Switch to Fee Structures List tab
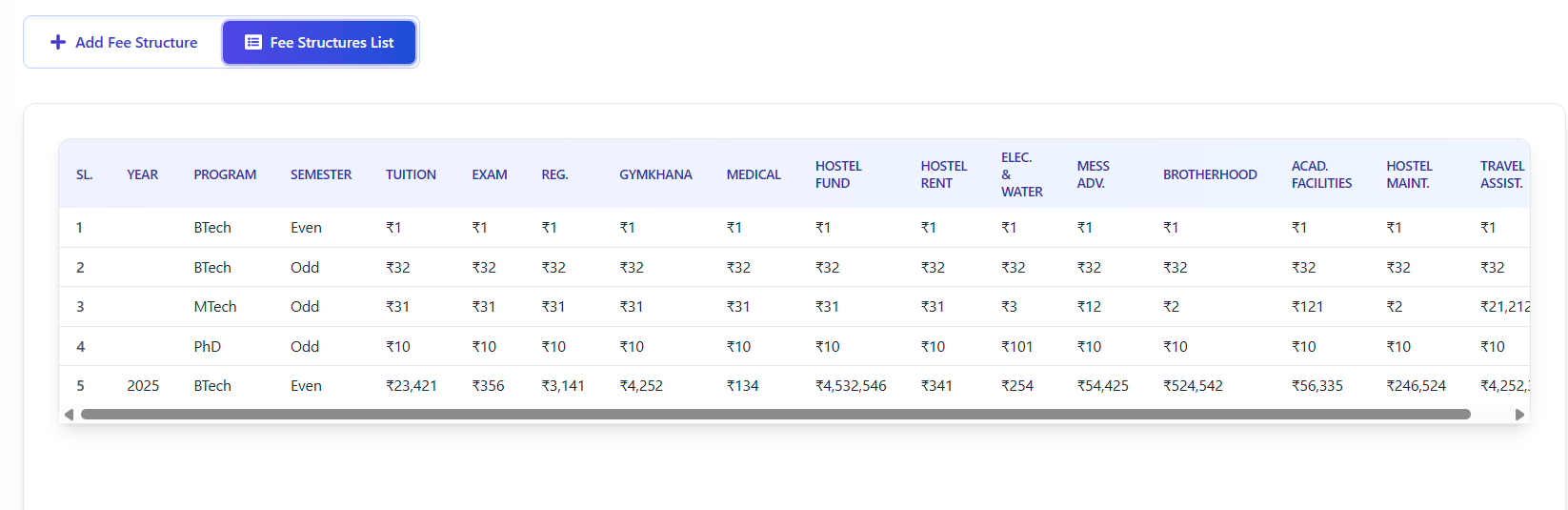This screenshot has width=1568, height=510. coord(319,42)
